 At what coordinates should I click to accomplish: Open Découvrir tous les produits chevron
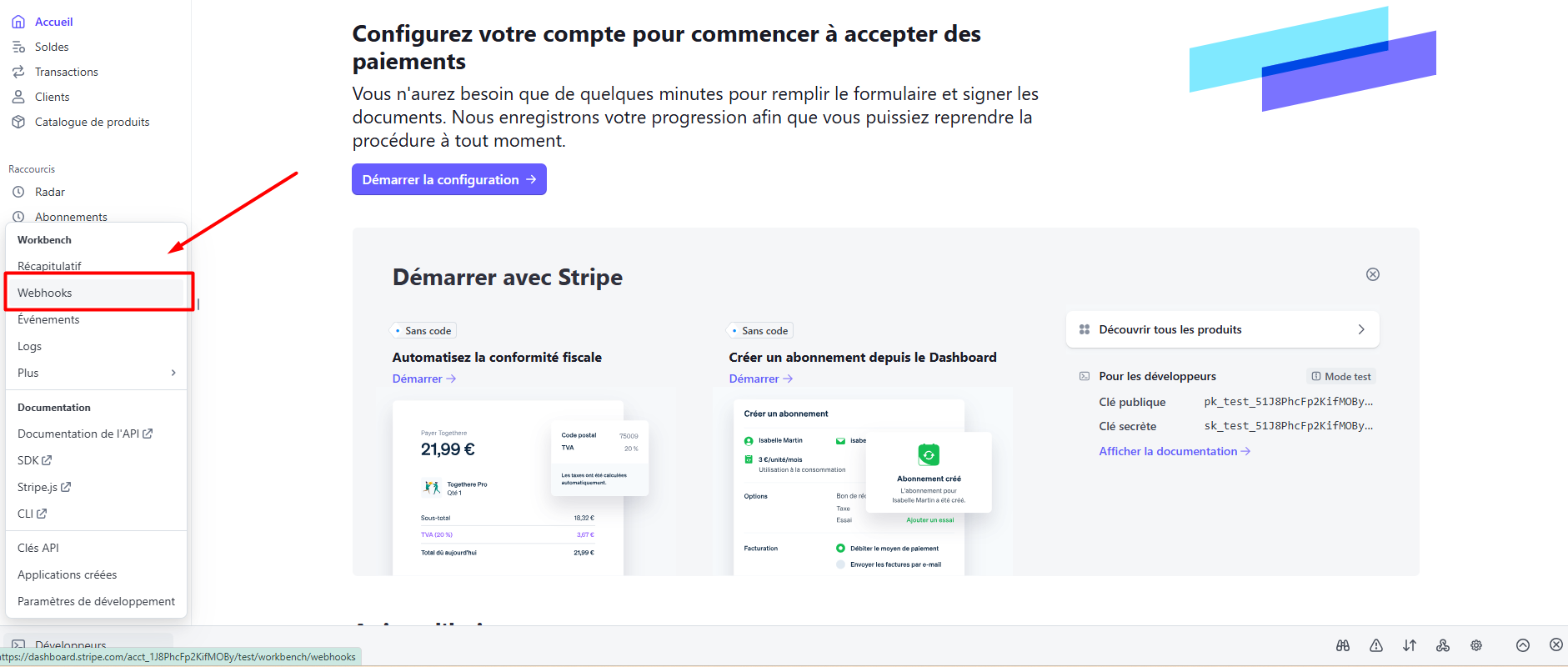[x=1361, y=329]
